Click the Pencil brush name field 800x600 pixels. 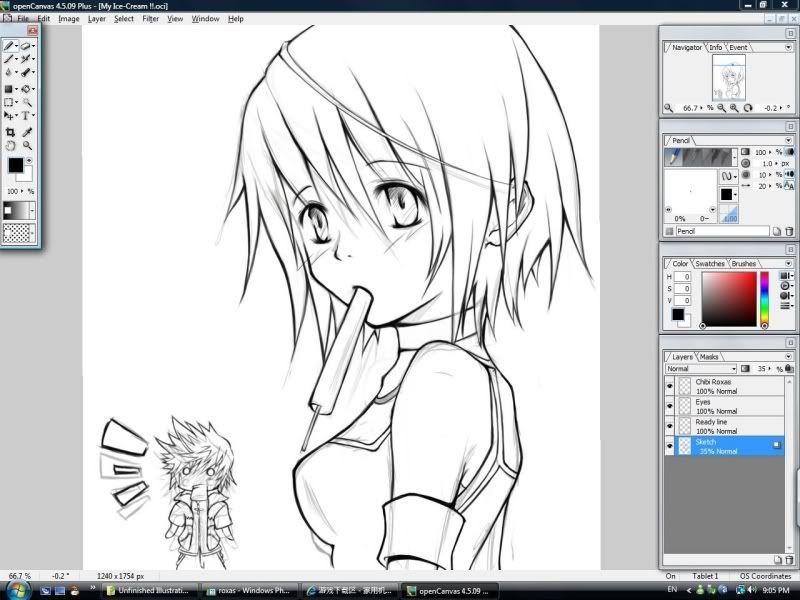722,231
